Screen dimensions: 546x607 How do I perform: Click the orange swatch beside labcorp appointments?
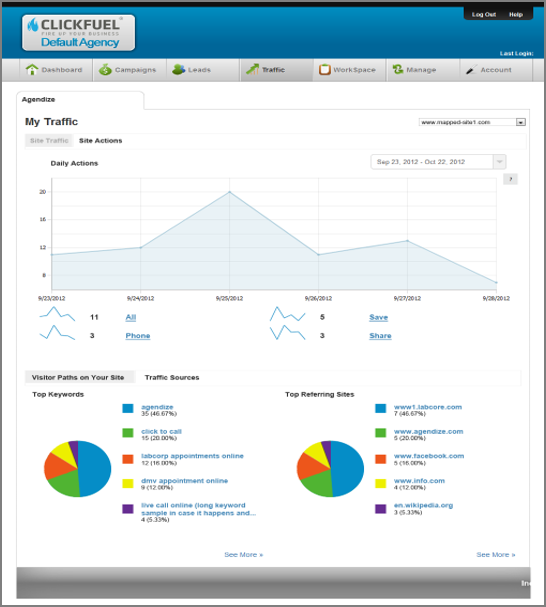128,459
